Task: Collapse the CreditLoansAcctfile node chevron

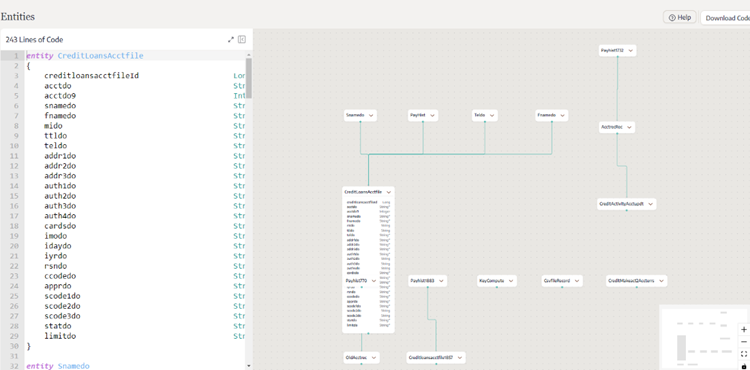Action: [x=388, y=192]
